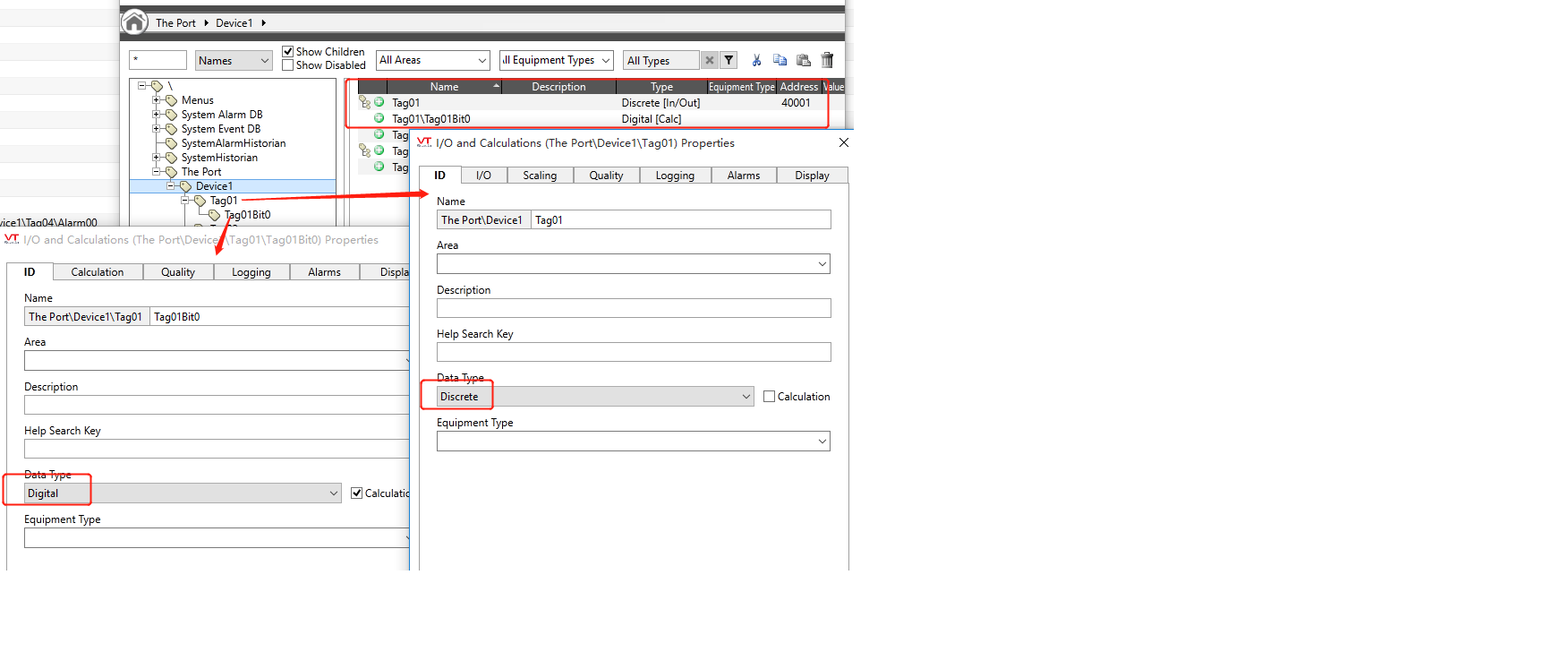Screen dimensions: 1568x669
Task: Open Alarms tab in Tag01 Properties
Action: (744, 176)
